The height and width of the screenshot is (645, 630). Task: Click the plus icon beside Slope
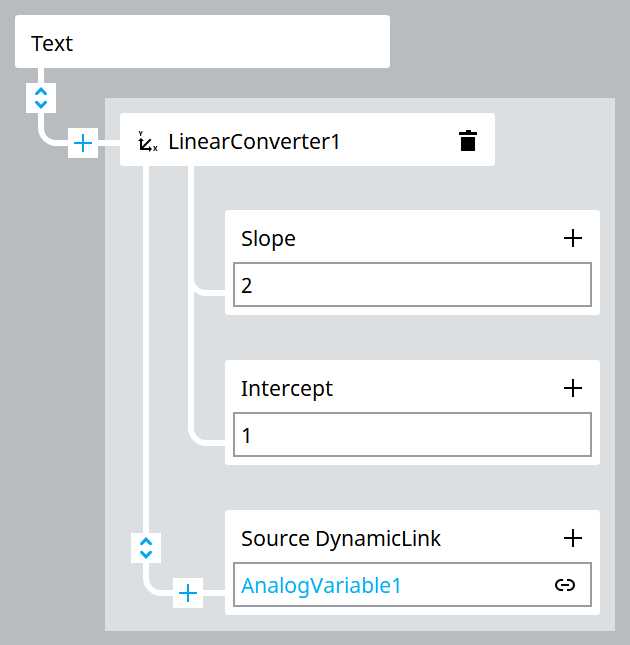(572, 238)
